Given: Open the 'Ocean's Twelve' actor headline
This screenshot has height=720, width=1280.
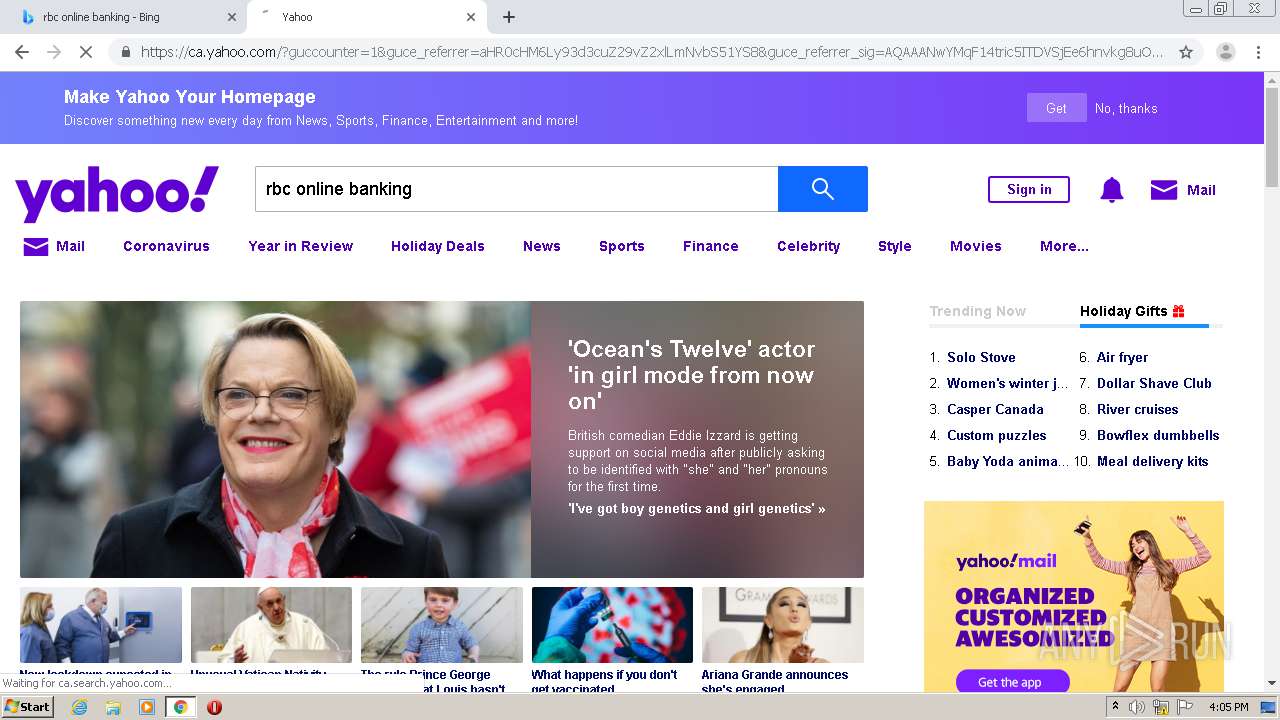Looking at the screenshot, I should tap(691, 375).
